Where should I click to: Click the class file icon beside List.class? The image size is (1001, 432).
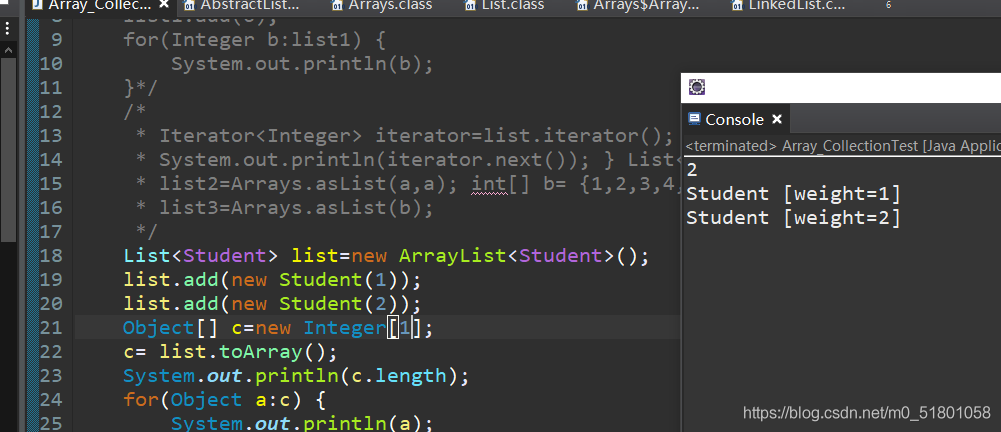(470, 6)
